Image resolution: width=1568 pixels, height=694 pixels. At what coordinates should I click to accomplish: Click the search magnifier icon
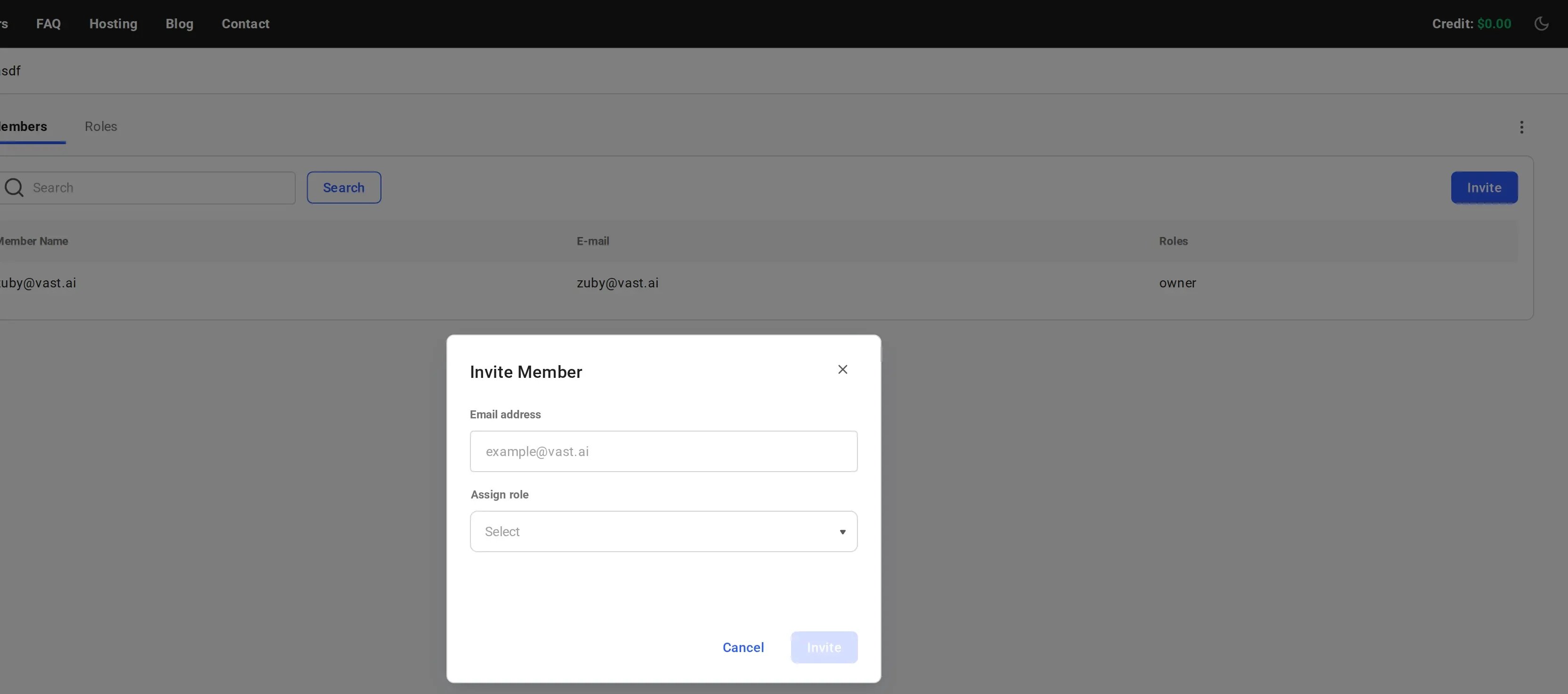[x=14, y=188]
